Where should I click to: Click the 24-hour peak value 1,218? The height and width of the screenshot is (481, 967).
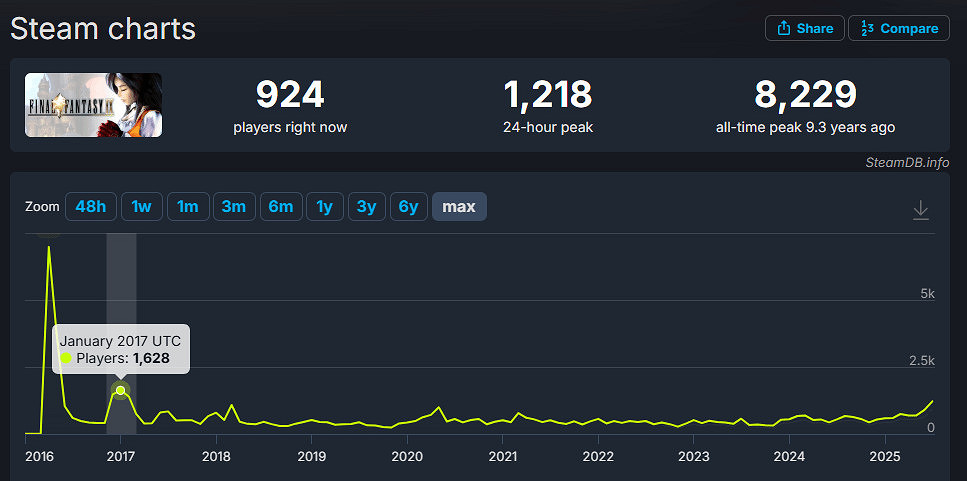[547, 95]
